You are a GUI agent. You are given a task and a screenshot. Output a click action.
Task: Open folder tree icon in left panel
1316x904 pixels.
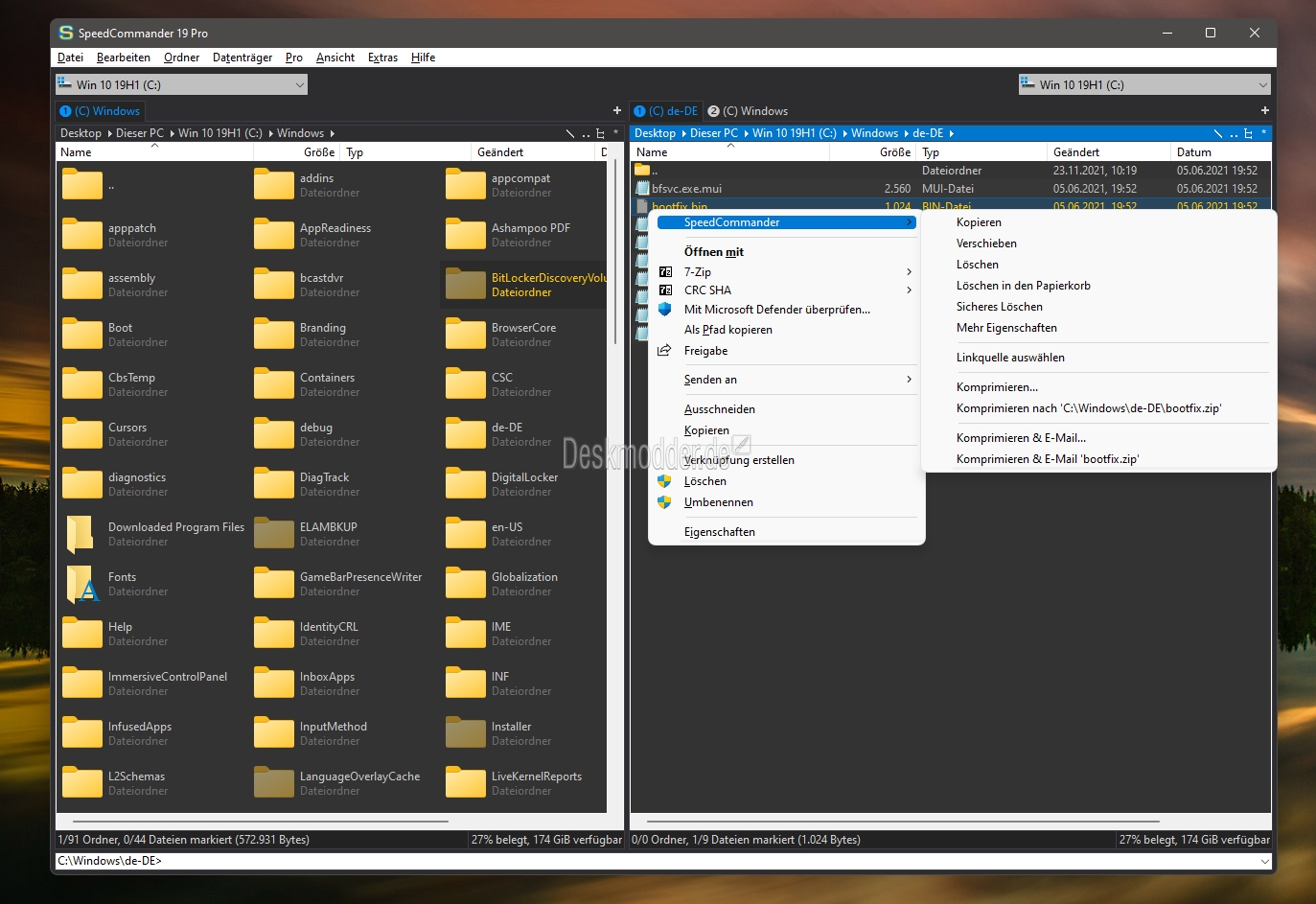pos(601,133)
